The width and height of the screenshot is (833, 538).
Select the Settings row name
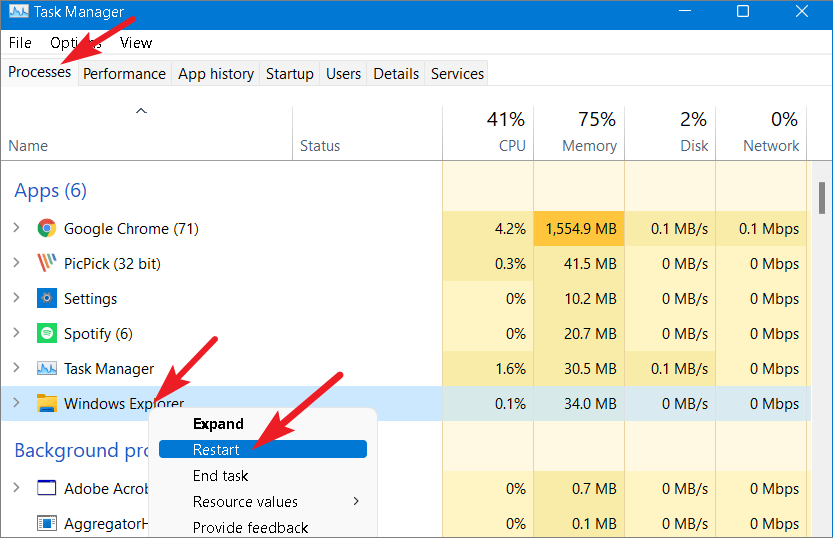pyautogui.click(x=90, y=298)
